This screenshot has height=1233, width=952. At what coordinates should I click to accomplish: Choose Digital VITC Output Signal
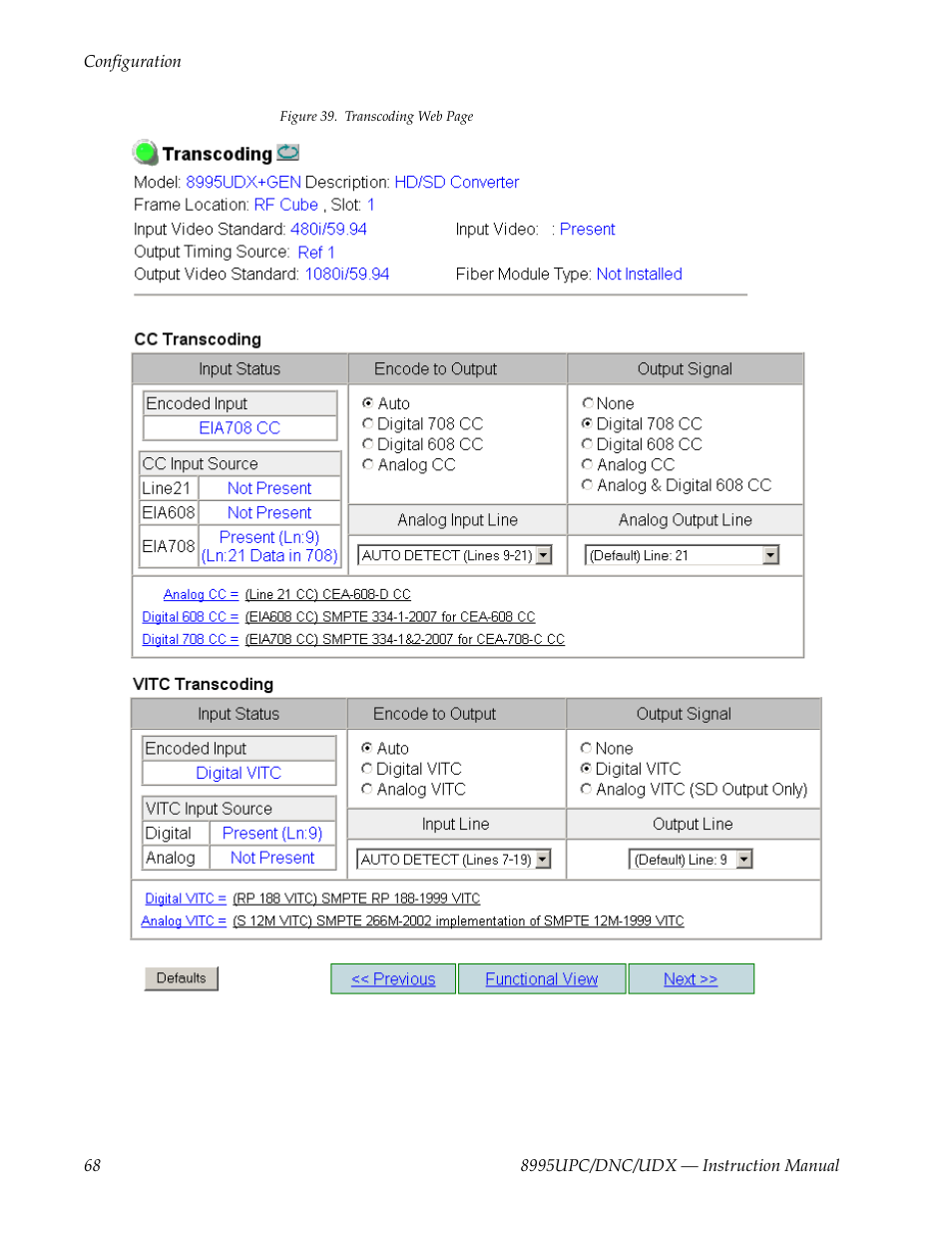point(587,769)
